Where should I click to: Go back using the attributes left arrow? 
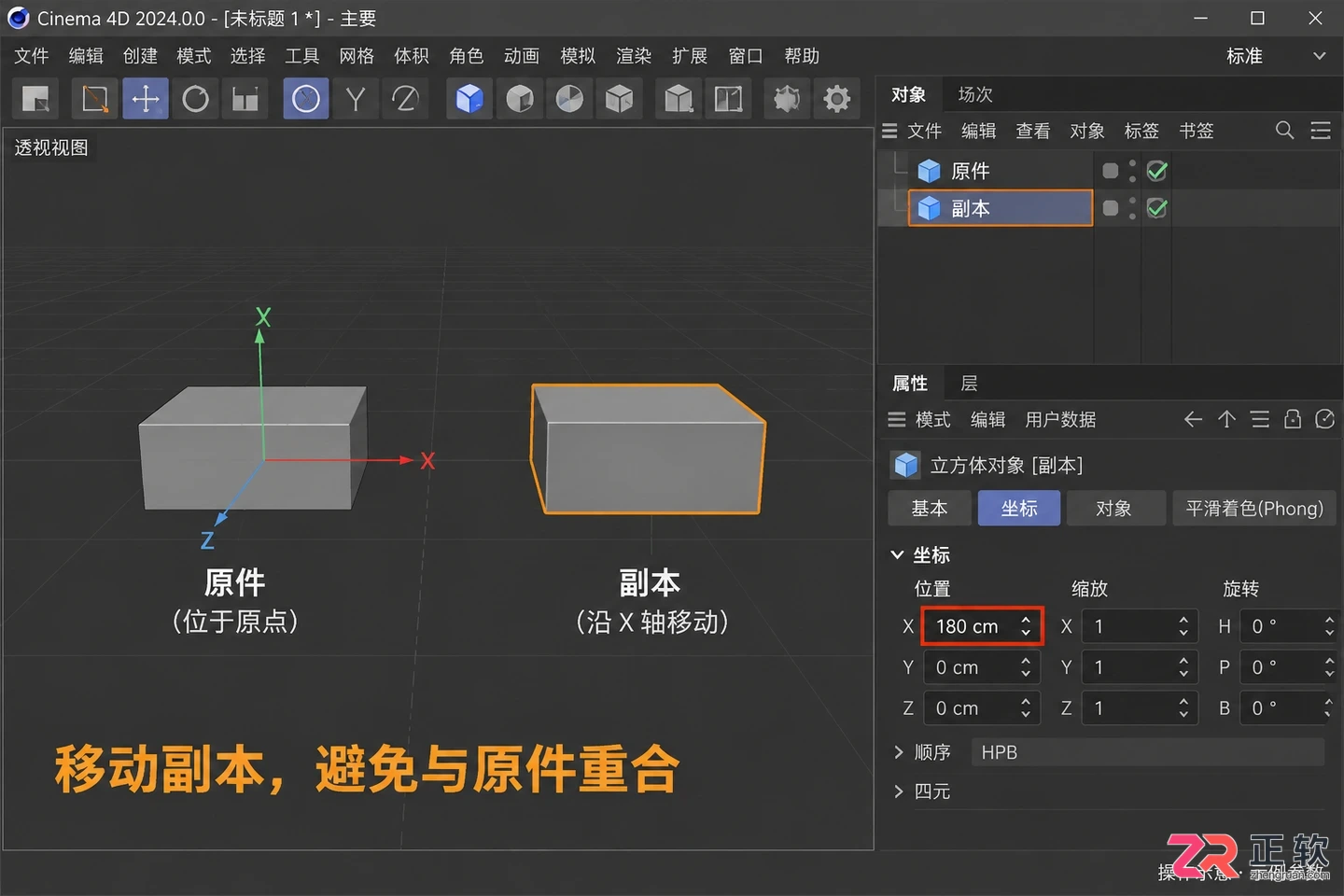coord(1193,419)
